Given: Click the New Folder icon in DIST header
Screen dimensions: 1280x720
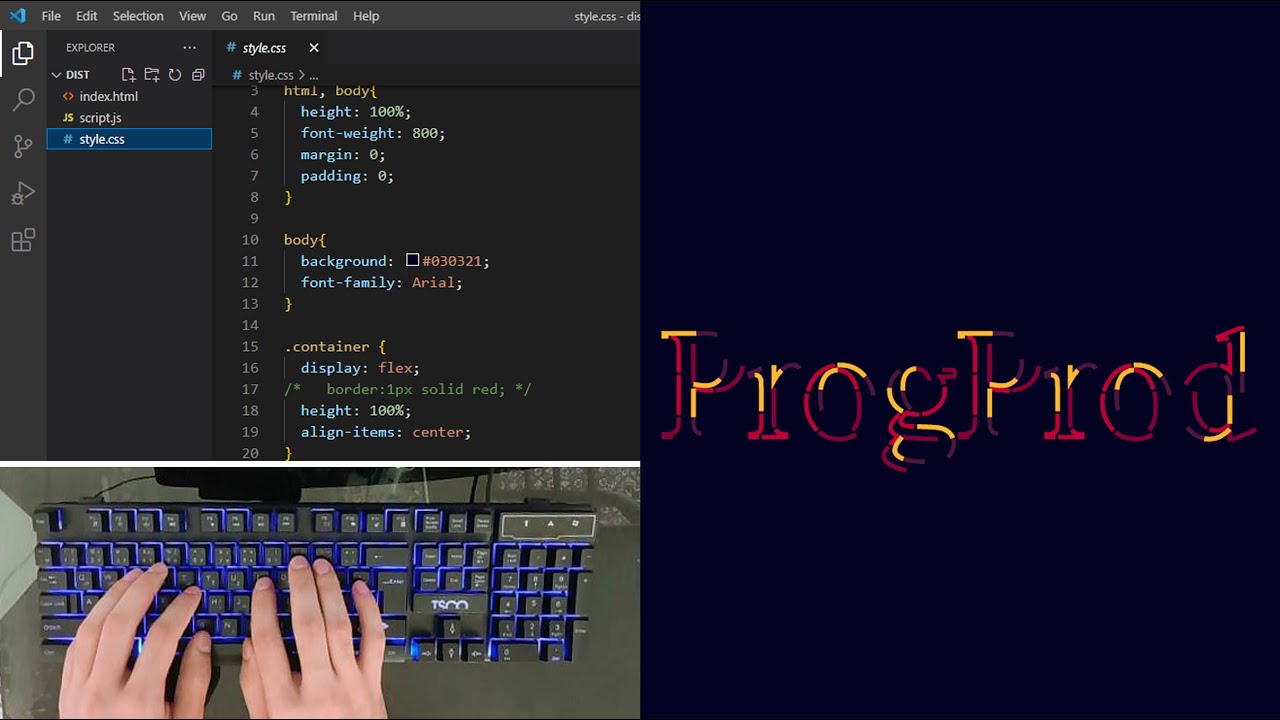Looking at the screenshot, I should 151,75.
